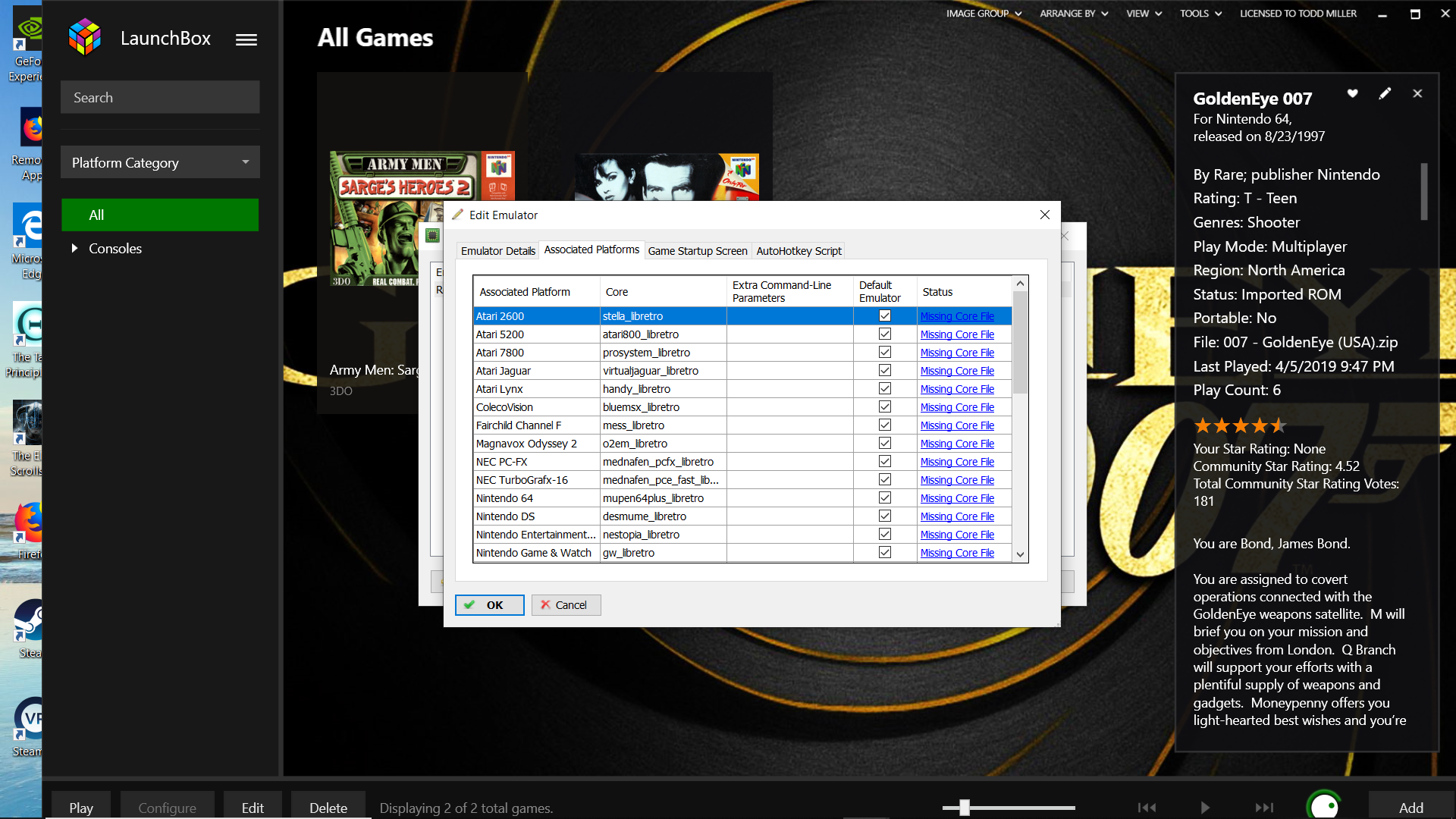Select the Associated Platforms tab
Image resolution: width=1456 pixels, height=819 pixels.
point(591,249)
